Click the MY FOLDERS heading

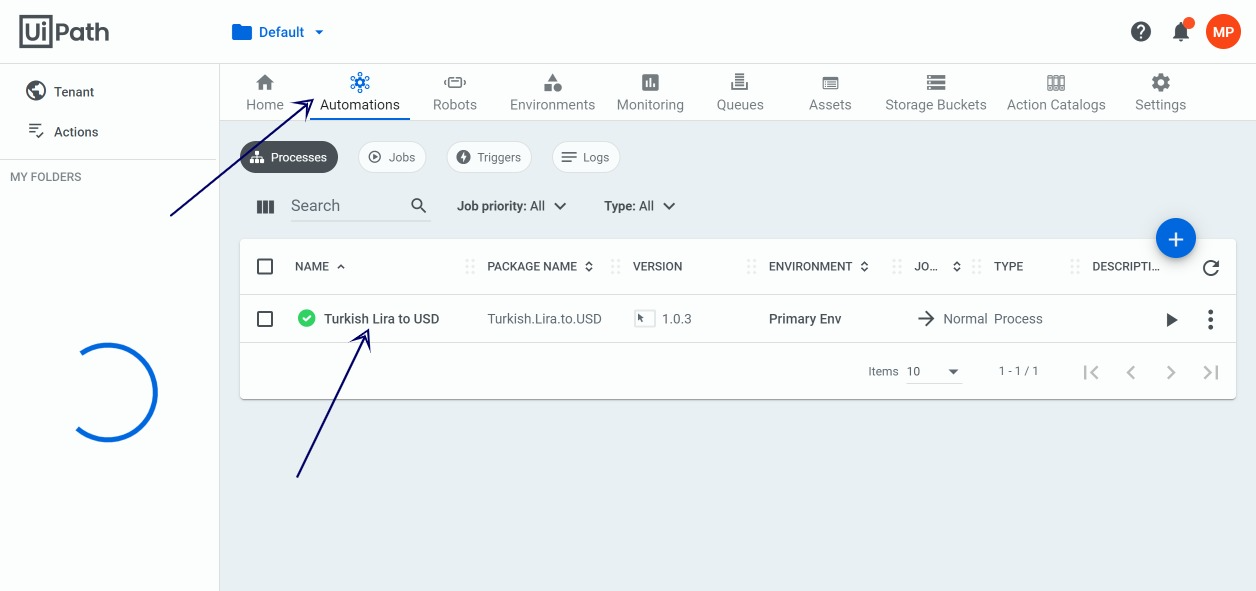(46, 177)
